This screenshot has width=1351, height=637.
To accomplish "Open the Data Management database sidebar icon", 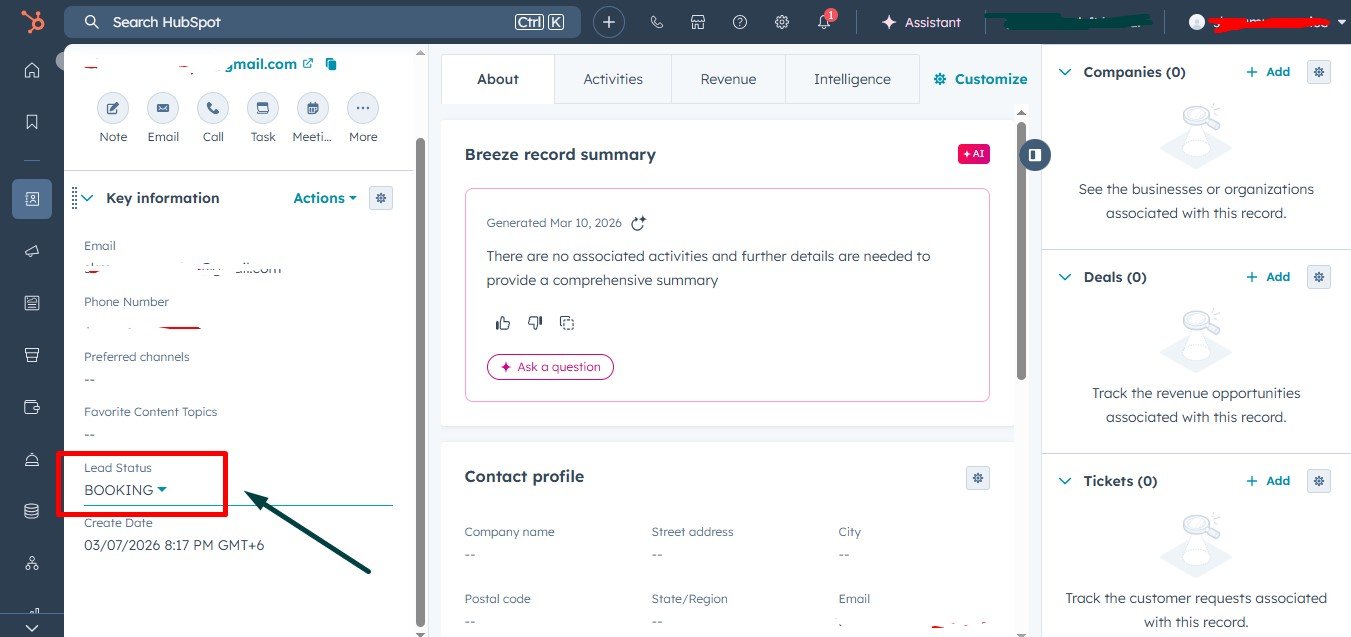I will [x=32, y=511].
